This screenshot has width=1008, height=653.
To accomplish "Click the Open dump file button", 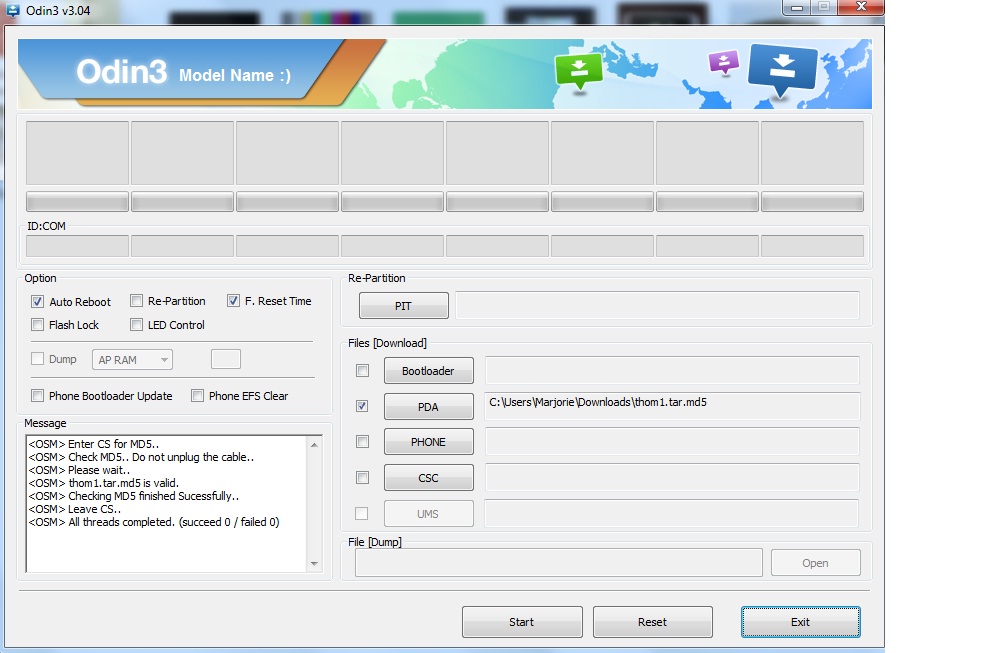I will pos(816,563).
